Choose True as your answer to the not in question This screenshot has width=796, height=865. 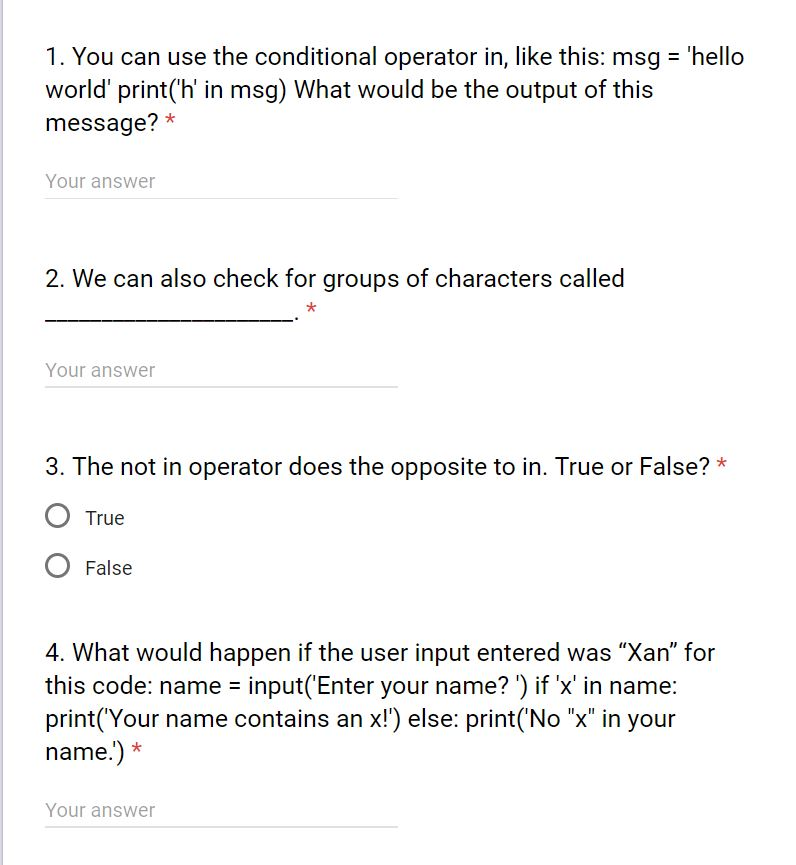(59, 517)
